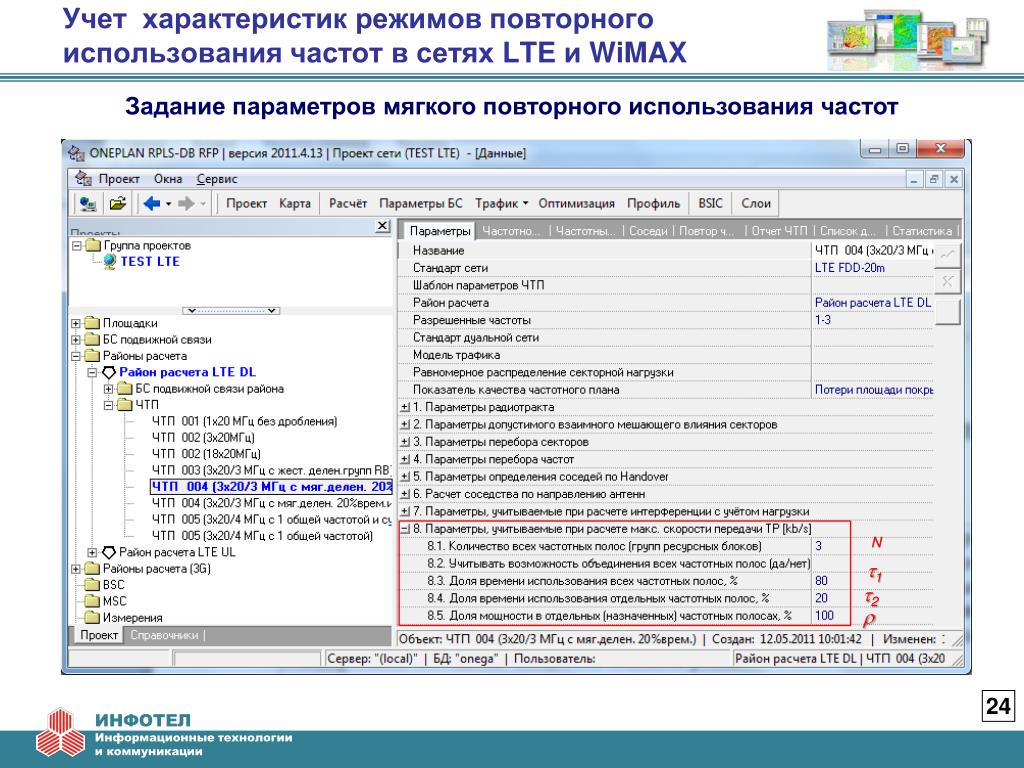Click the blue back arrow icon
The width and height of the screenshot is (1024, 768).
tap(152, 204)
